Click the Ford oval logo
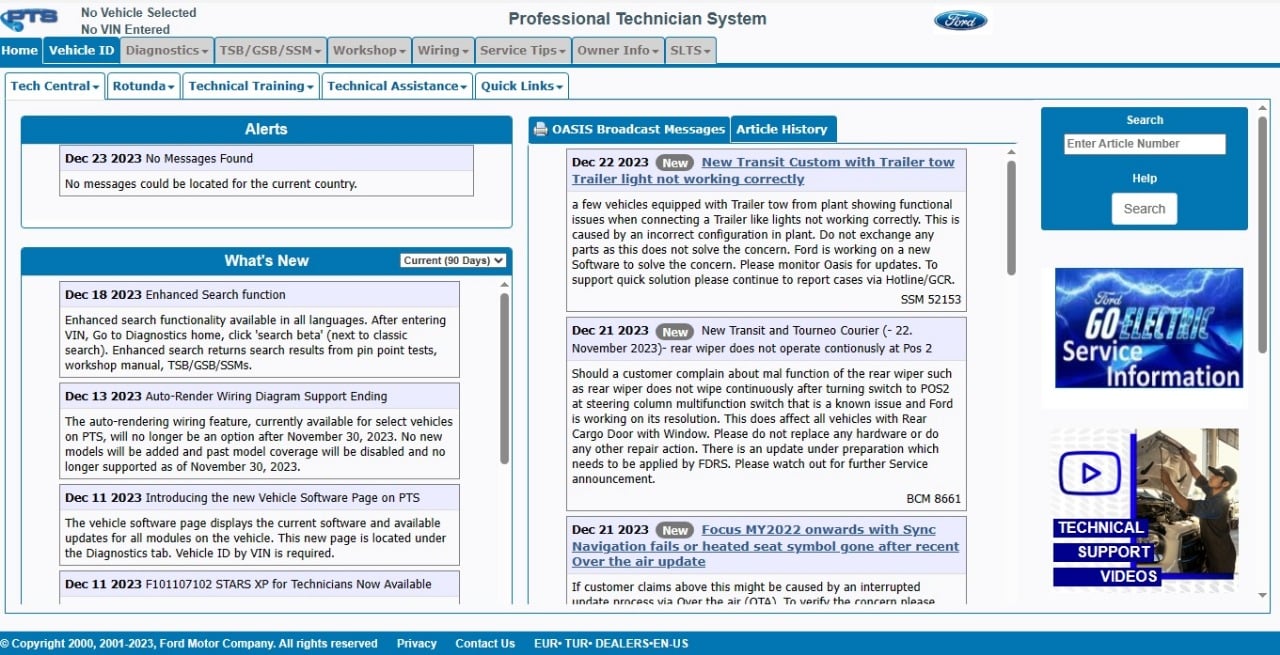Image resolution: width=1280 pixels, height=655 pixels. [x=960, y=21]
